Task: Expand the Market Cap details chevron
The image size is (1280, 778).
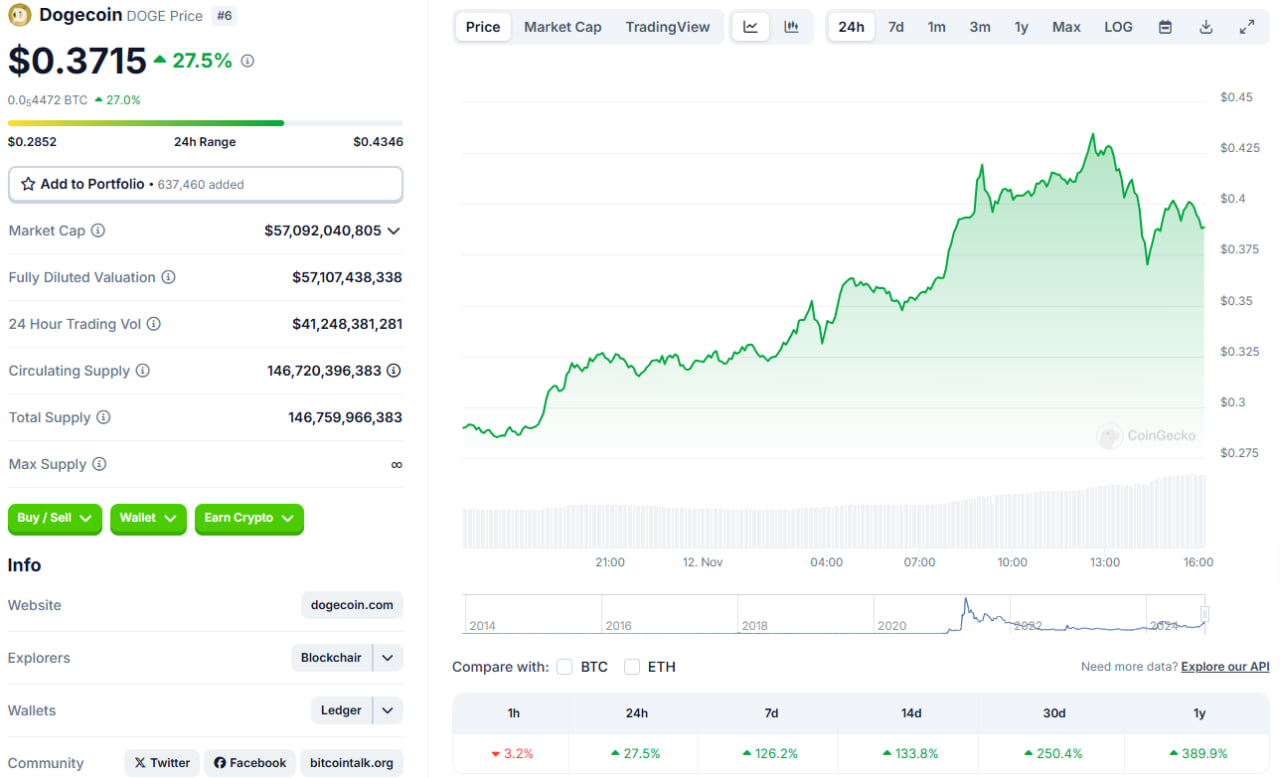Action: click(394, 231)
